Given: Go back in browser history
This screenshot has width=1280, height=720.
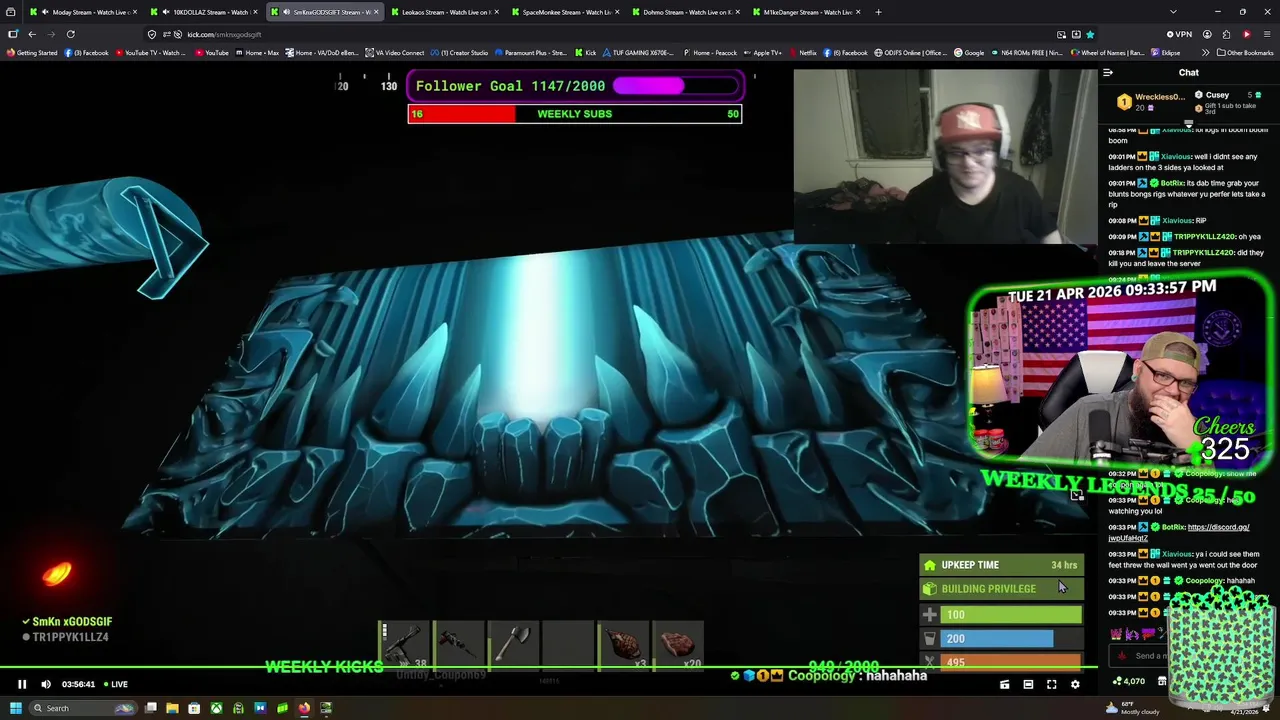Looking at the screenshot, I should coord(32,34).
